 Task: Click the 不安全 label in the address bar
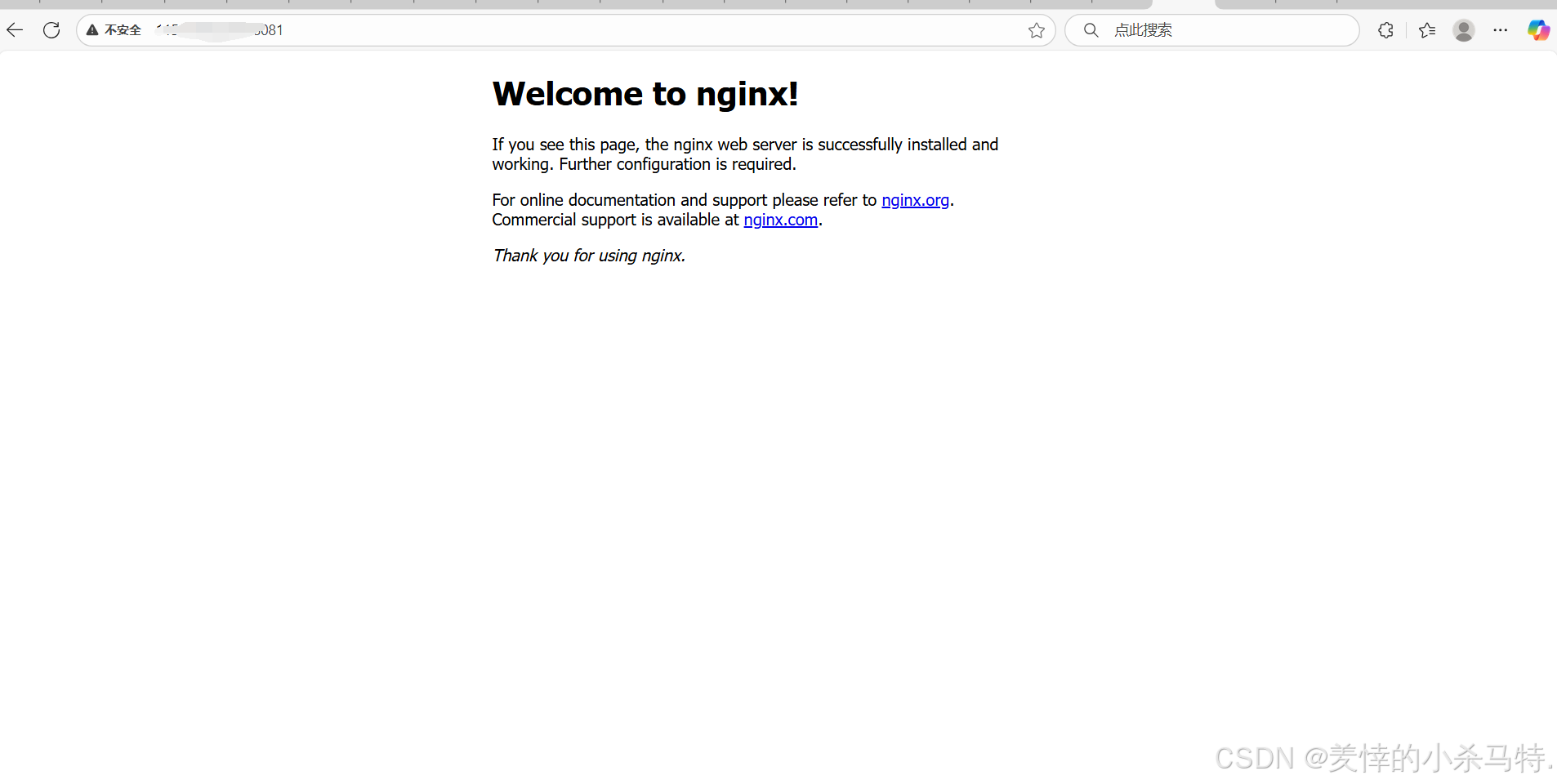[x=123, y=30]
